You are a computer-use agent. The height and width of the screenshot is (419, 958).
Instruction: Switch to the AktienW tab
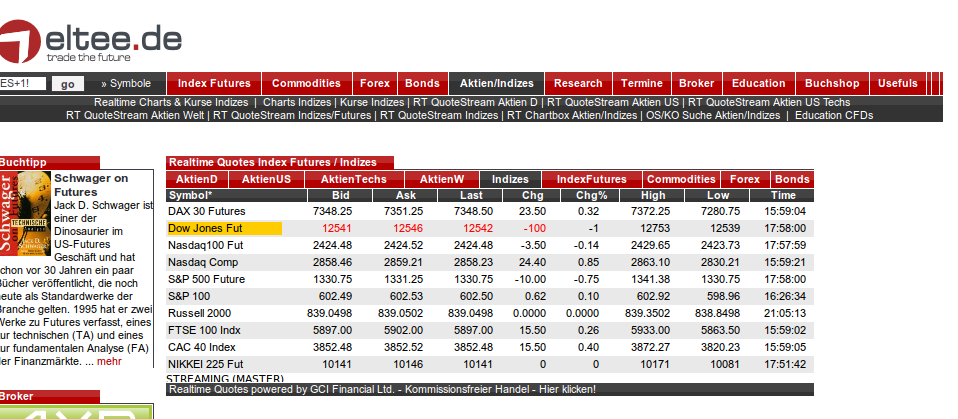click(x=442, y=179)
